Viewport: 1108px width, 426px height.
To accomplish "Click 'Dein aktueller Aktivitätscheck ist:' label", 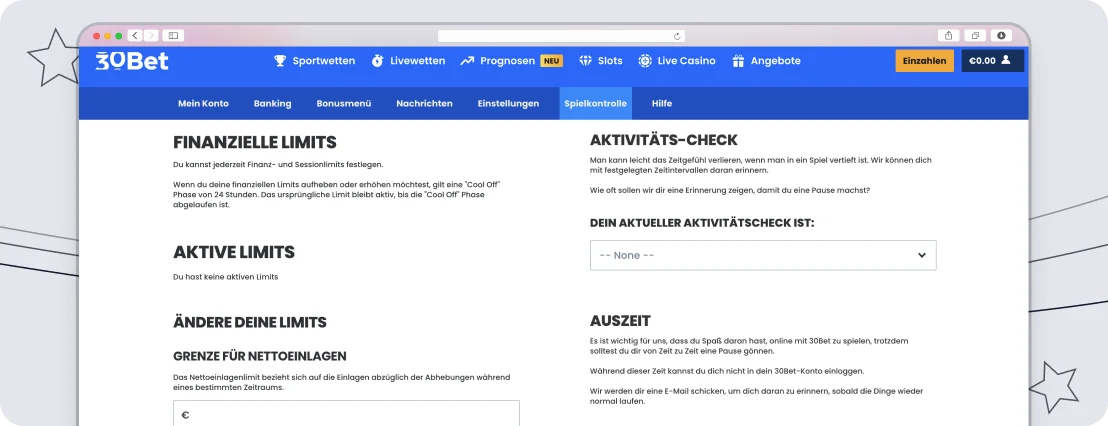I will pos(702,223).
